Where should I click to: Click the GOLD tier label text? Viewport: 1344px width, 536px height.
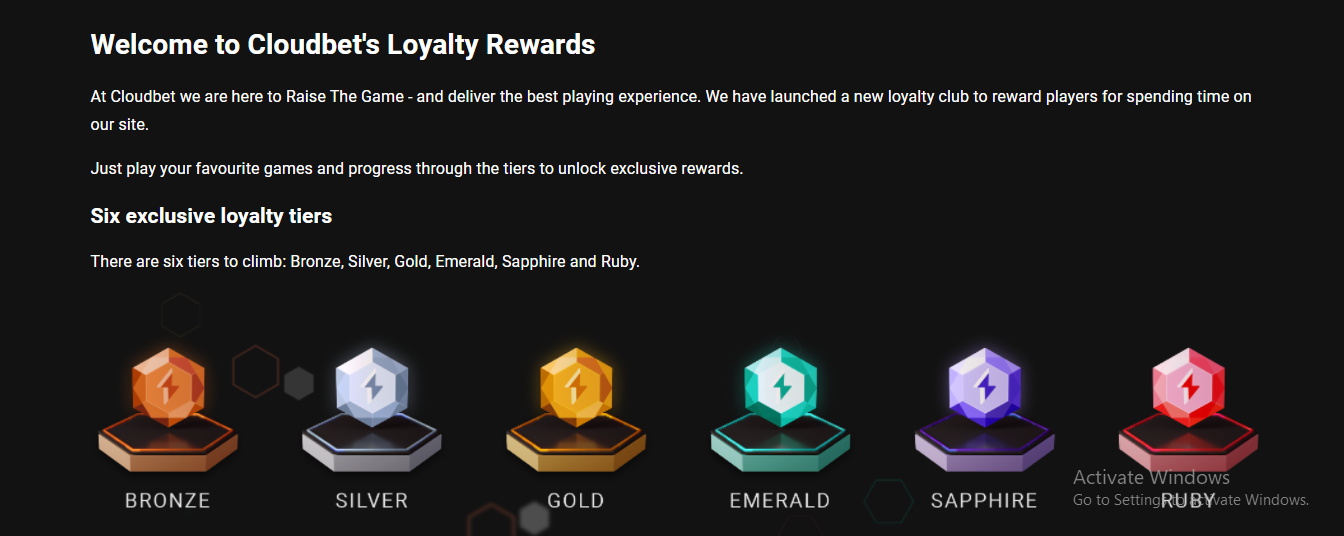pos(576,501)
